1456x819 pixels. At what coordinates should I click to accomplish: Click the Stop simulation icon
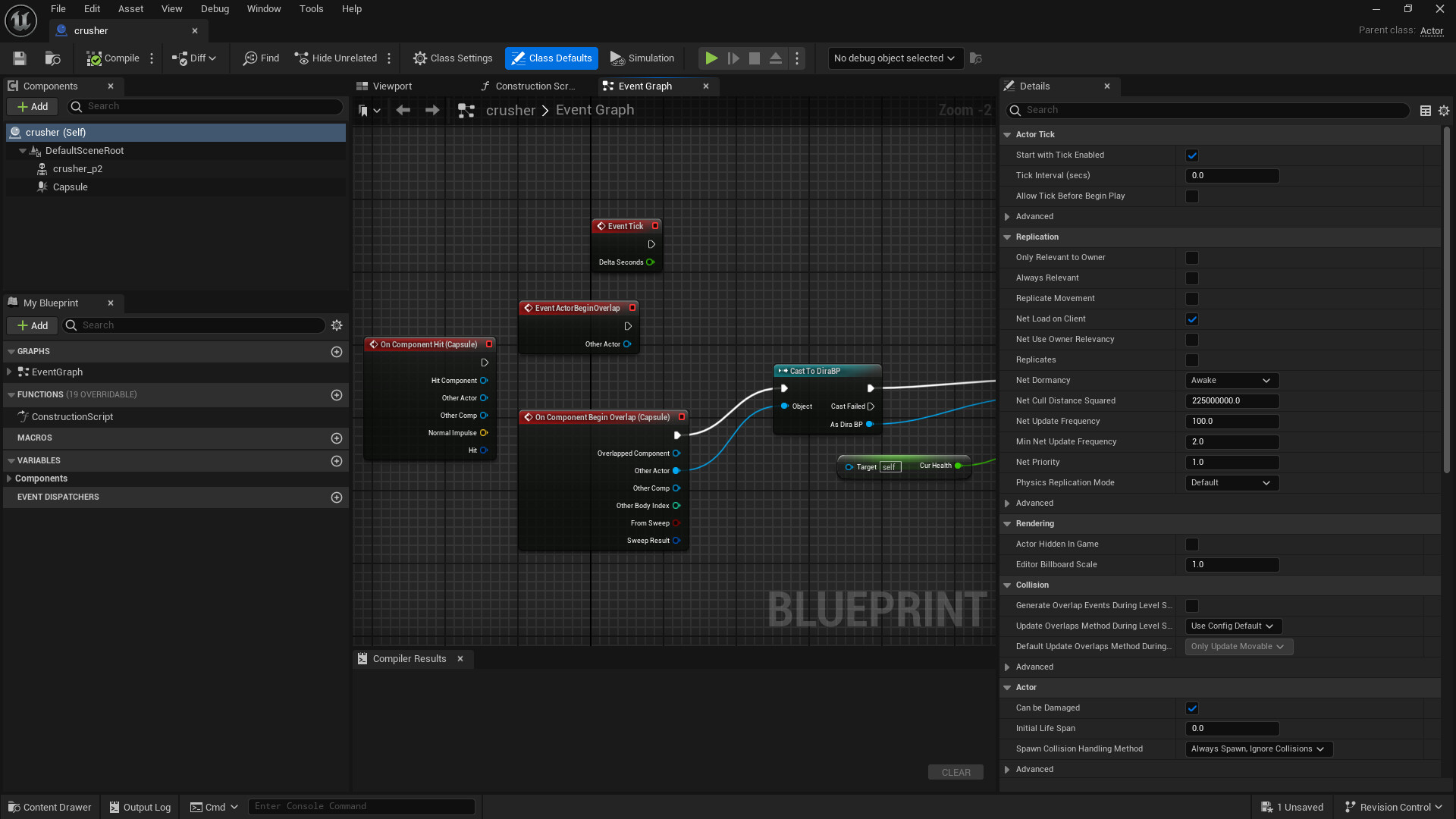tap(754, 58)
